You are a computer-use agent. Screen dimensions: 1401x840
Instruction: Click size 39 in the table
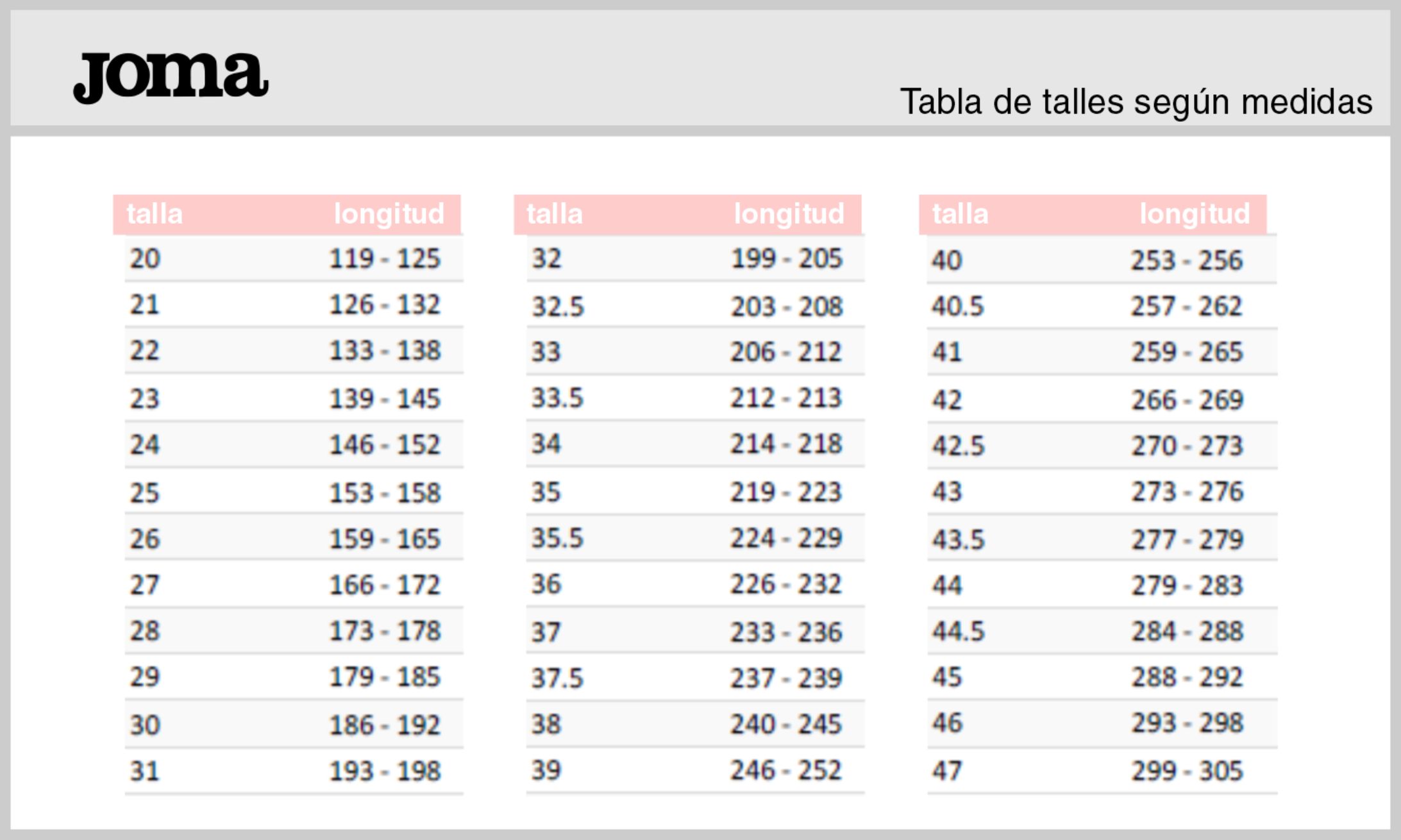tap(546, 770)
